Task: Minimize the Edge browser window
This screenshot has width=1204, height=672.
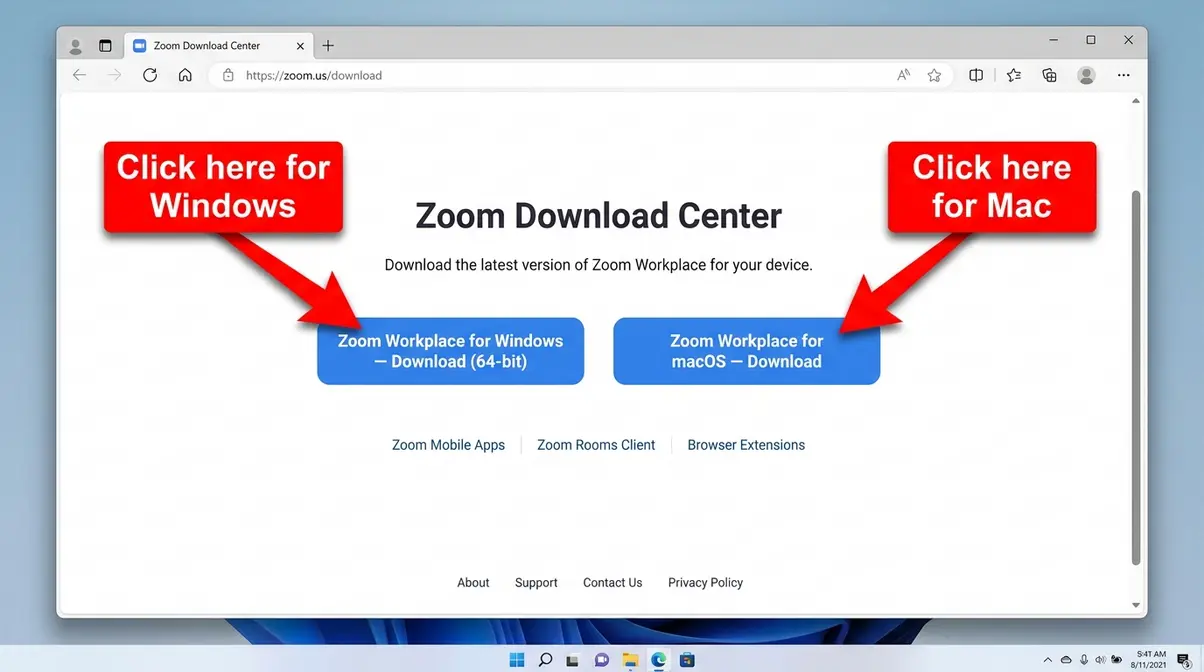Action: pyautogui.click(x=1054, y=40)
